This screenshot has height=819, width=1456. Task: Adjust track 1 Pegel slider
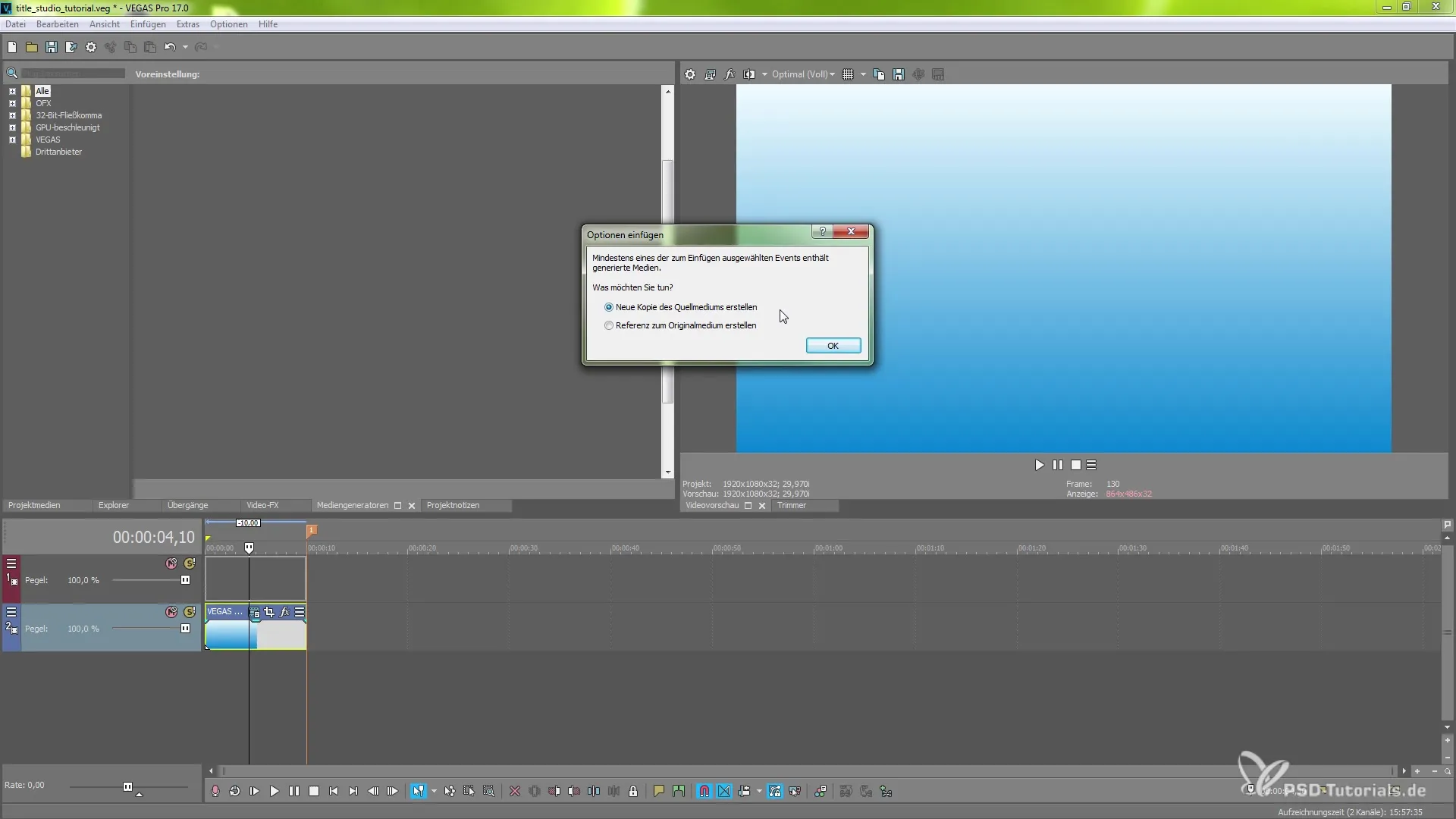coord(185,580)
